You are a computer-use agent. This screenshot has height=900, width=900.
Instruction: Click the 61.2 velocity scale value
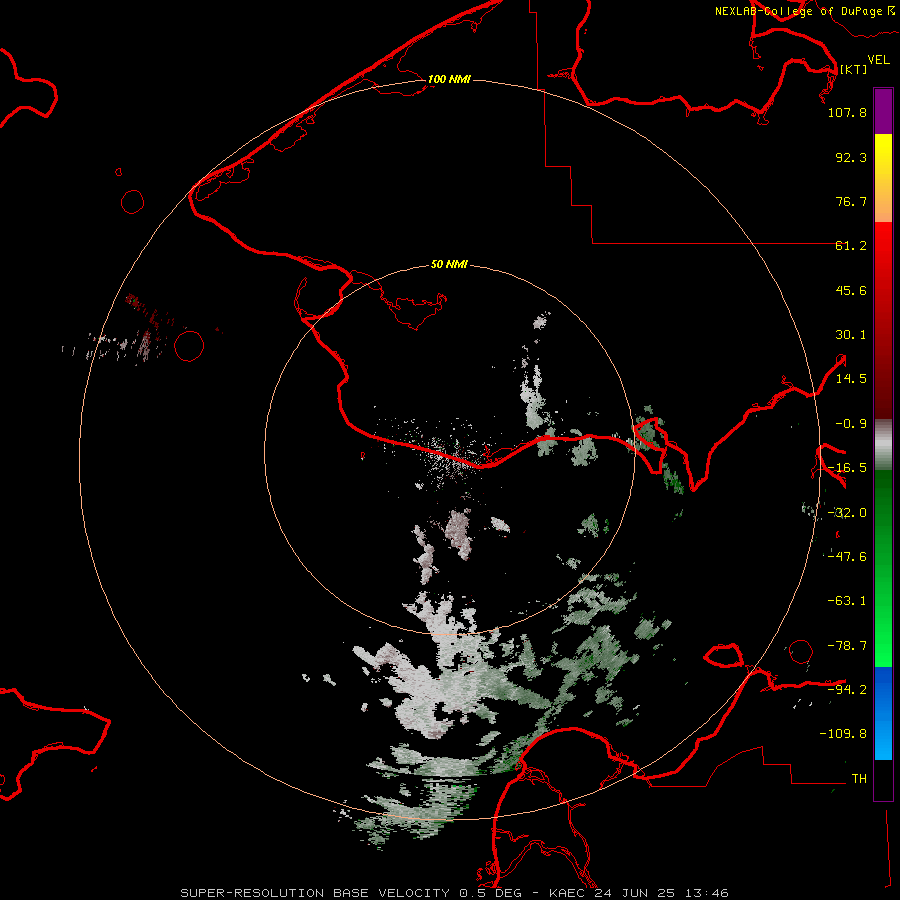(851, 246)
